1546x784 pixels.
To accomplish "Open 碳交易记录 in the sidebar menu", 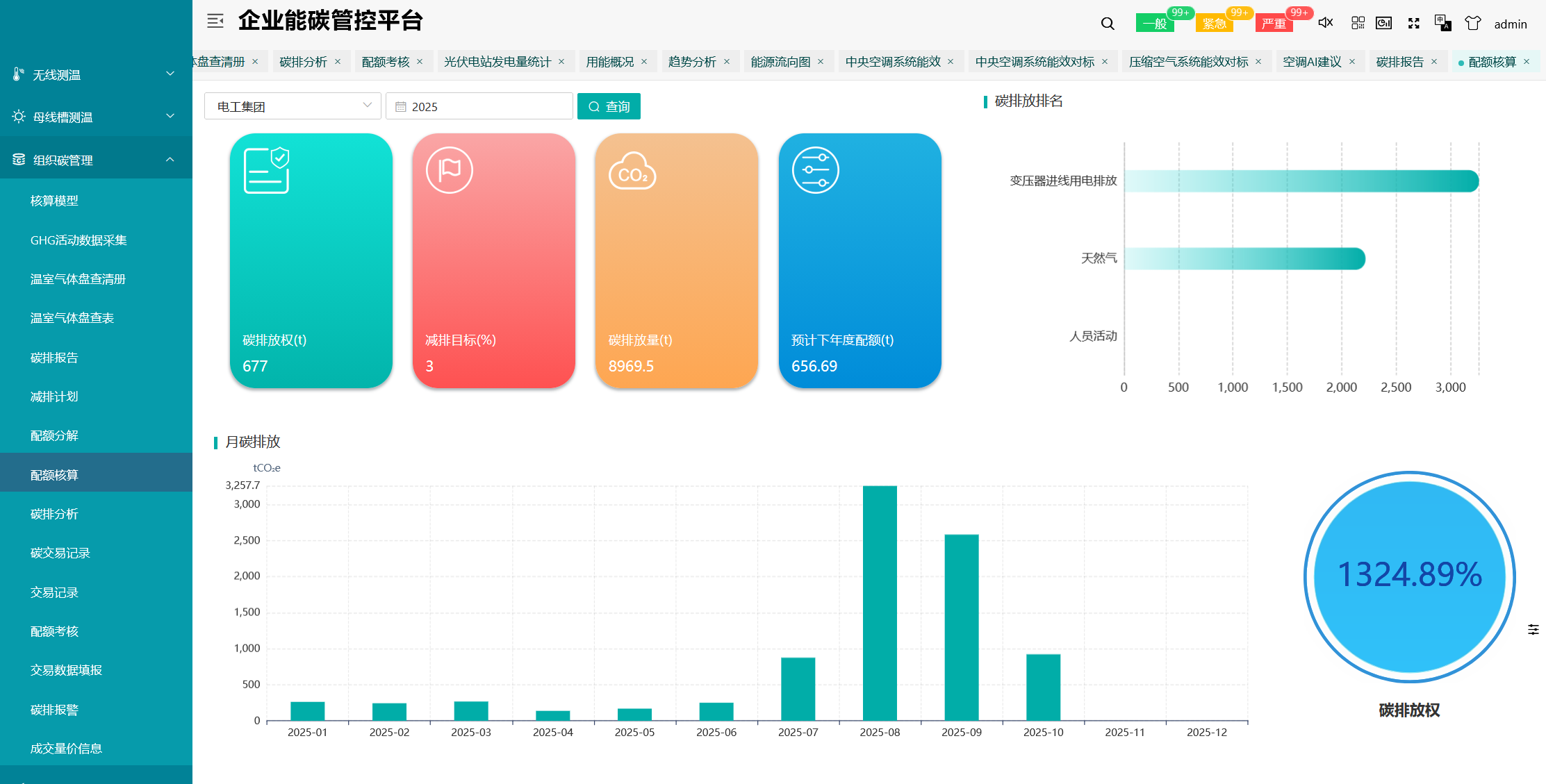I will (x=60, y=553).
